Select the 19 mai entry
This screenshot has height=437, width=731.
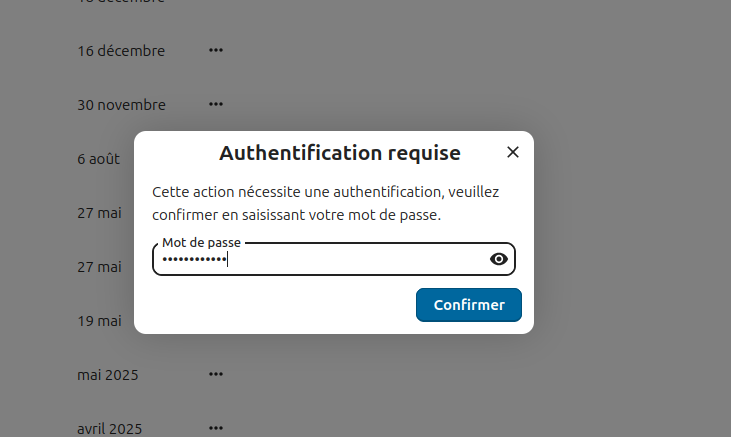click(99, 321)
